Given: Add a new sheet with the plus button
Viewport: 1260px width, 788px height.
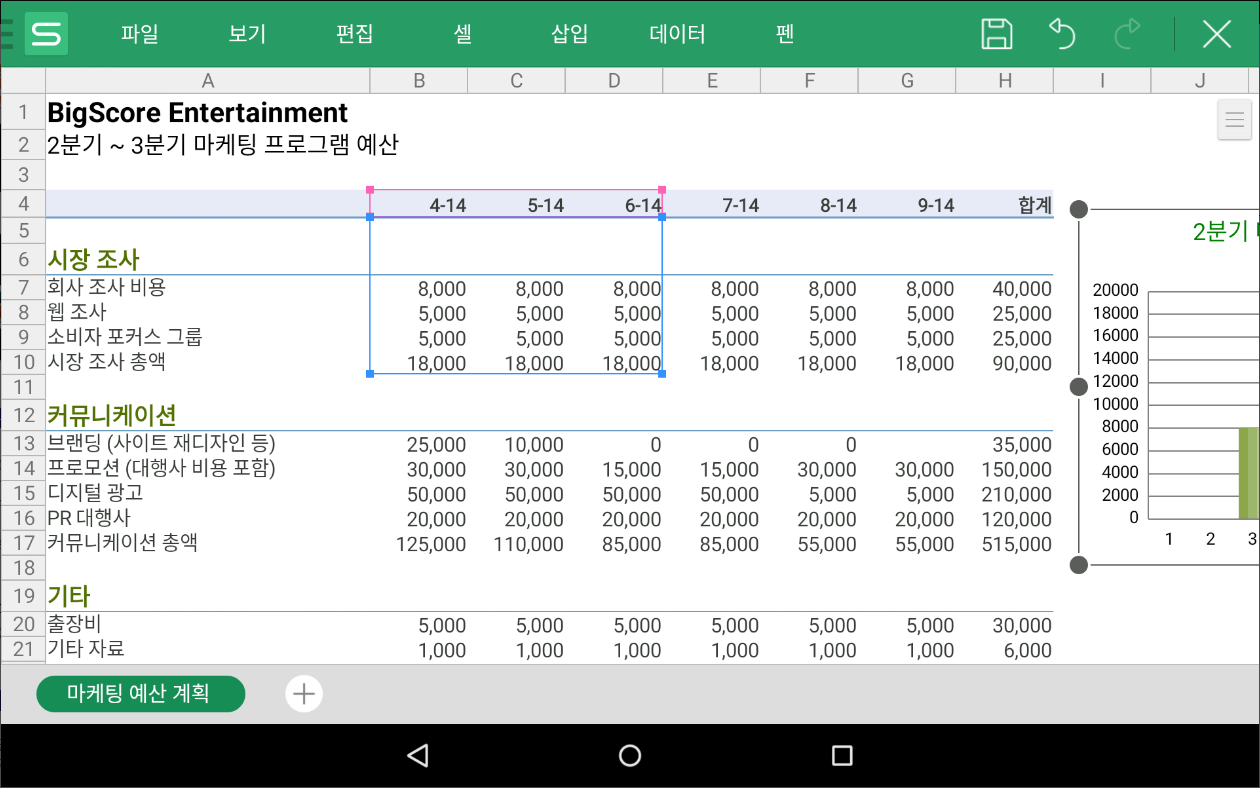Looking at the screenshot, I should 303,693.
